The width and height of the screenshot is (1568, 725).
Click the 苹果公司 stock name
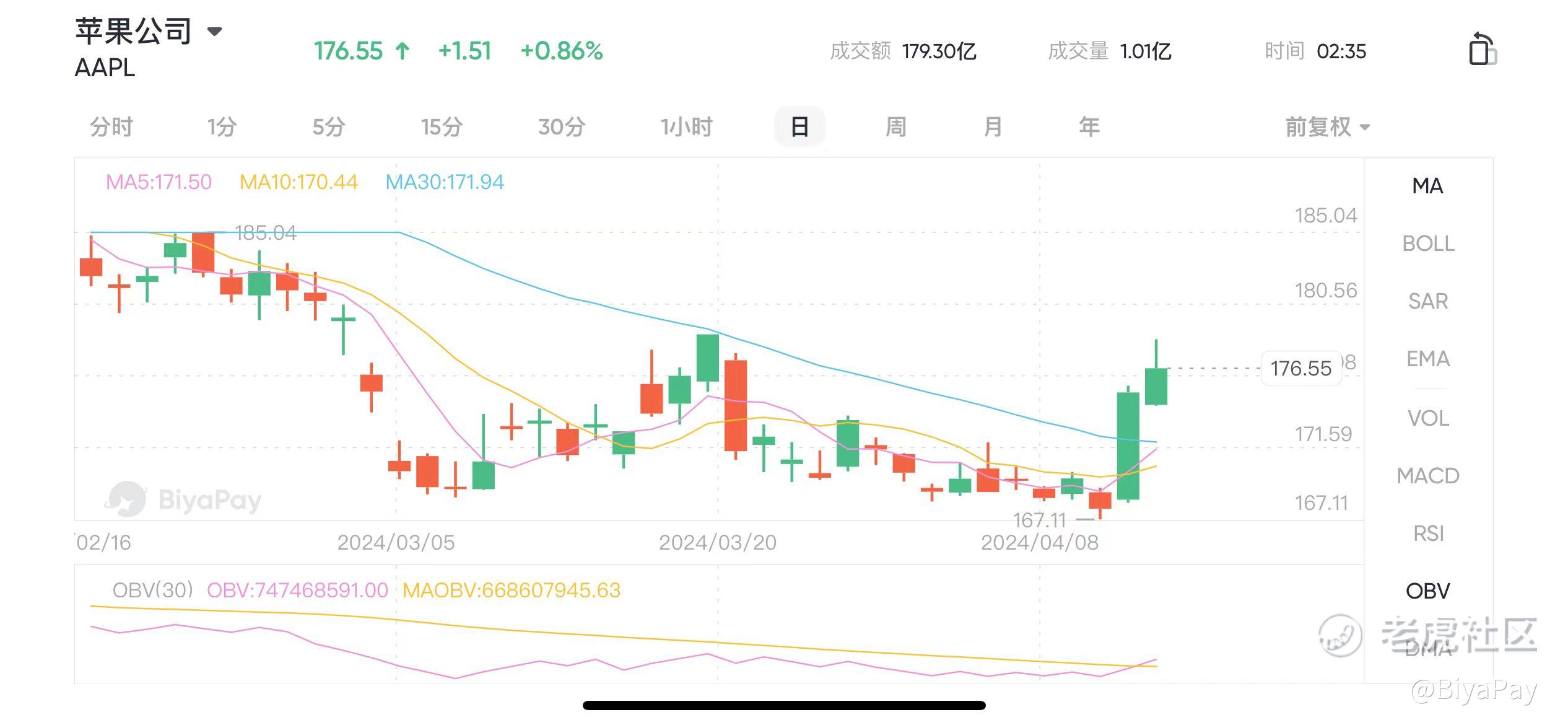click(x=133, y=31)
